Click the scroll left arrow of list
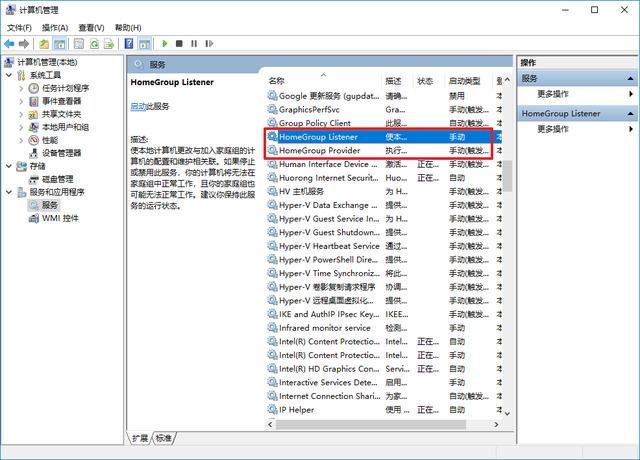The height and width of the screenshot is (460, 640). click(x=270, y=424)
